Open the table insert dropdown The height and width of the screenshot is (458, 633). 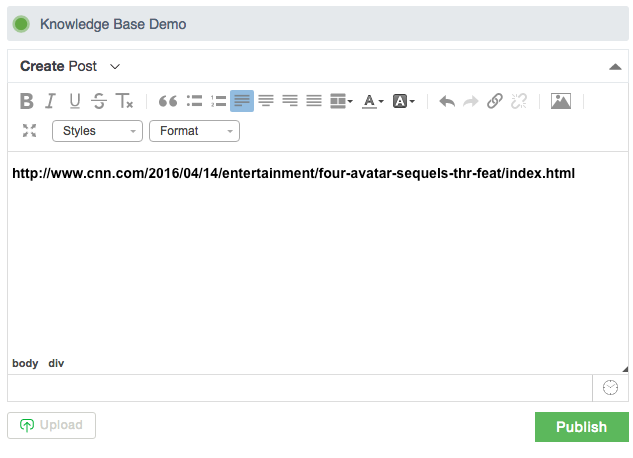[341, 101]
